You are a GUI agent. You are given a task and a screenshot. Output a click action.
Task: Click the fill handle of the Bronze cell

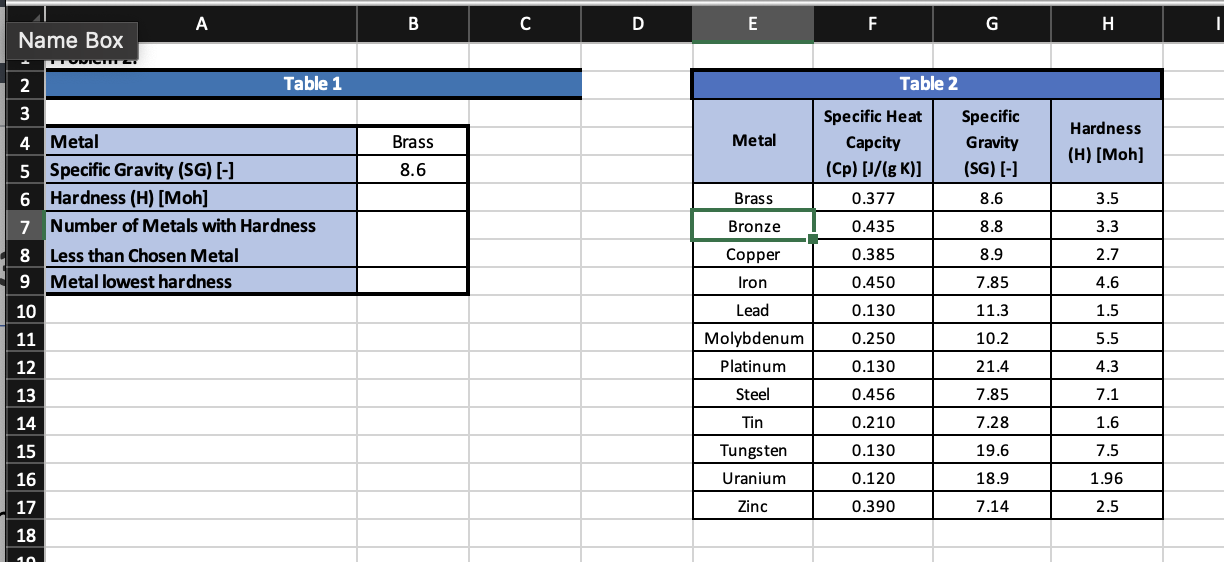click(x=814, y=240)
